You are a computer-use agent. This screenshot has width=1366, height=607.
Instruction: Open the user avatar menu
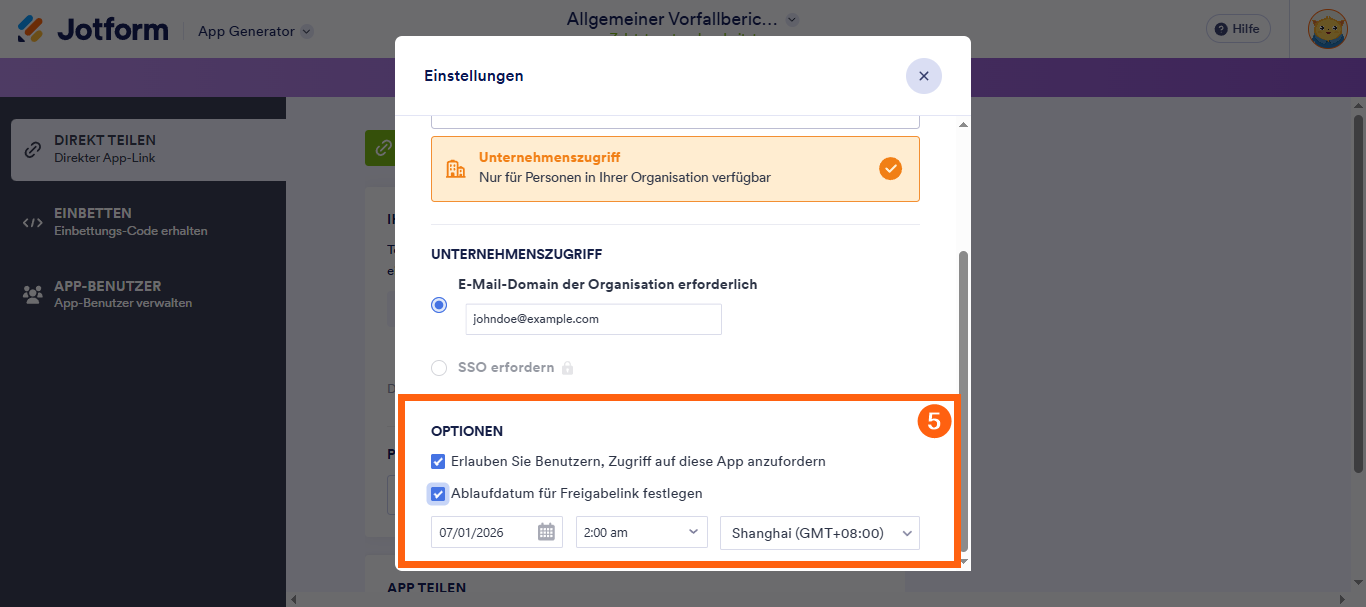click(x=1328, y=29)
